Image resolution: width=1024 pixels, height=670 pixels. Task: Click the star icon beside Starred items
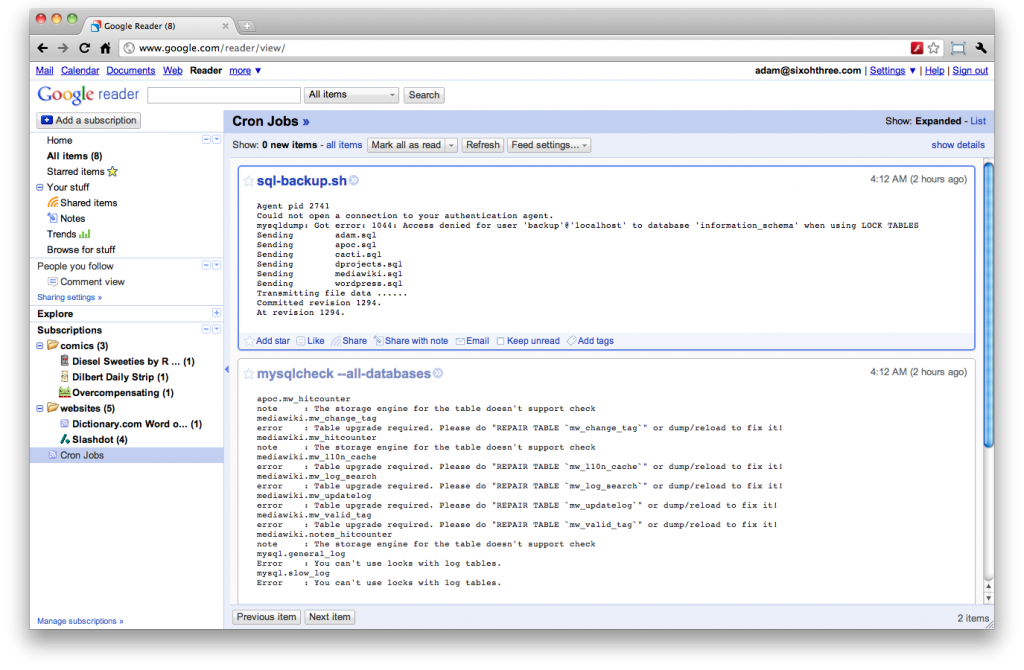click(x=112, y=171)
